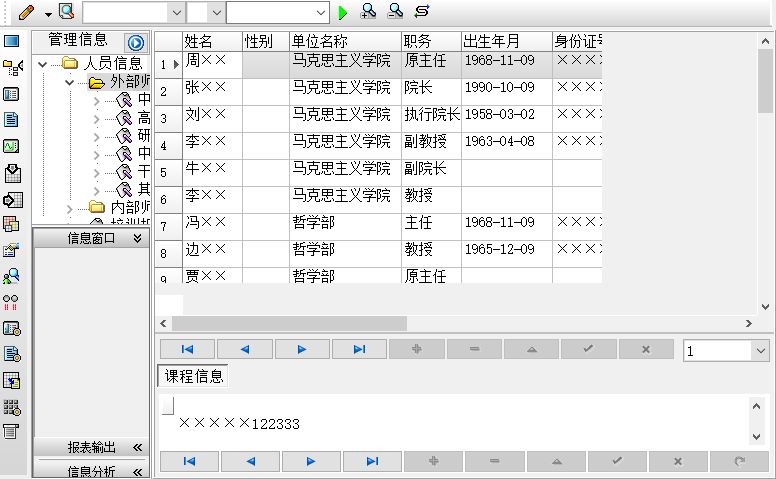This screenshot has height=479, width=776.
Task: Go to last record in upper navigator
Action: tap(359, 349)
